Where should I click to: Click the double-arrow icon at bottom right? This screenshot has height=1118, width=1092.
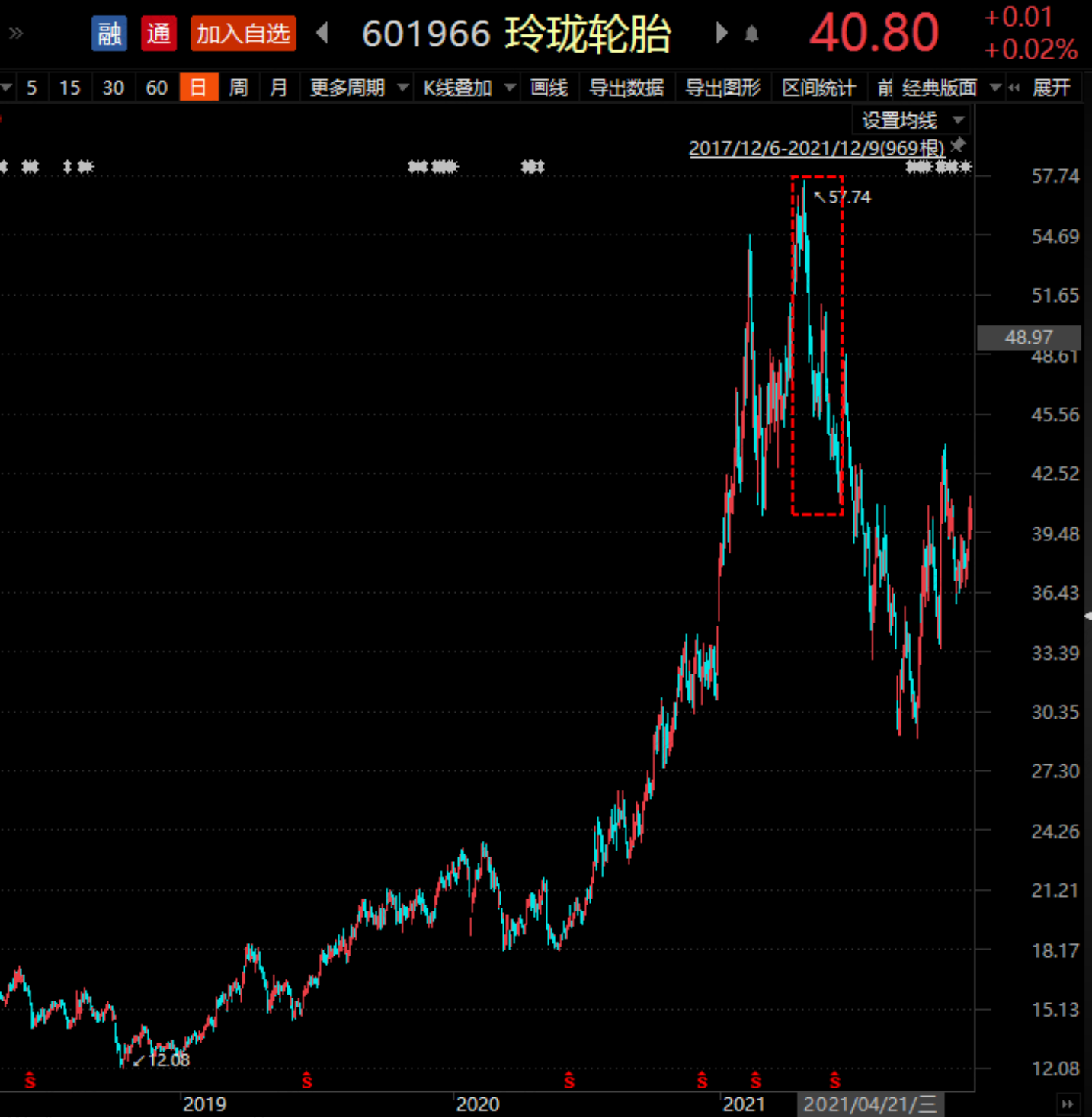1068,1104
